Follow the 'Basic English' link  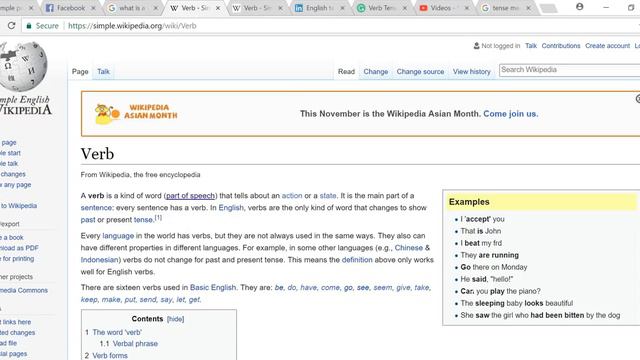[213, 287]
